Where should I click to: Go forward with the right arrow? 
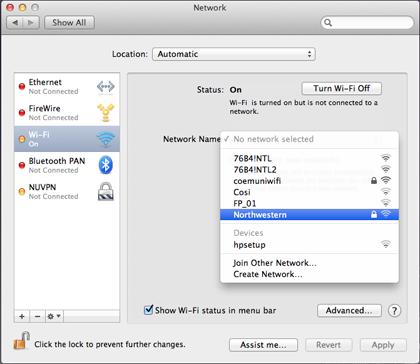[31, 23]
